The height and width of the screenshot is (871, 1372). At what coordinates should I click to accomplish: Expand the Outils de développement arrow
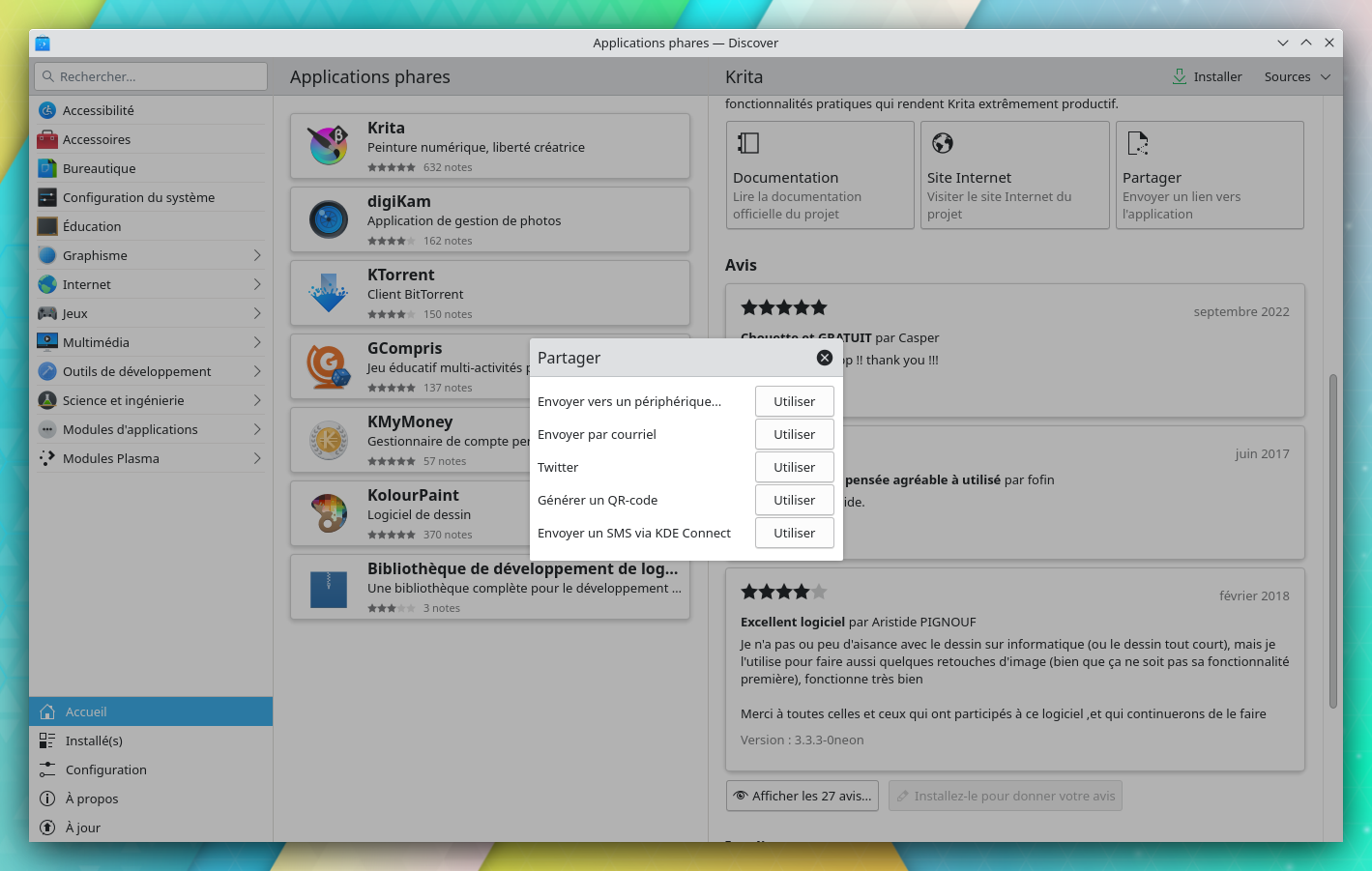pyautogui.click(x=257, y=371)
